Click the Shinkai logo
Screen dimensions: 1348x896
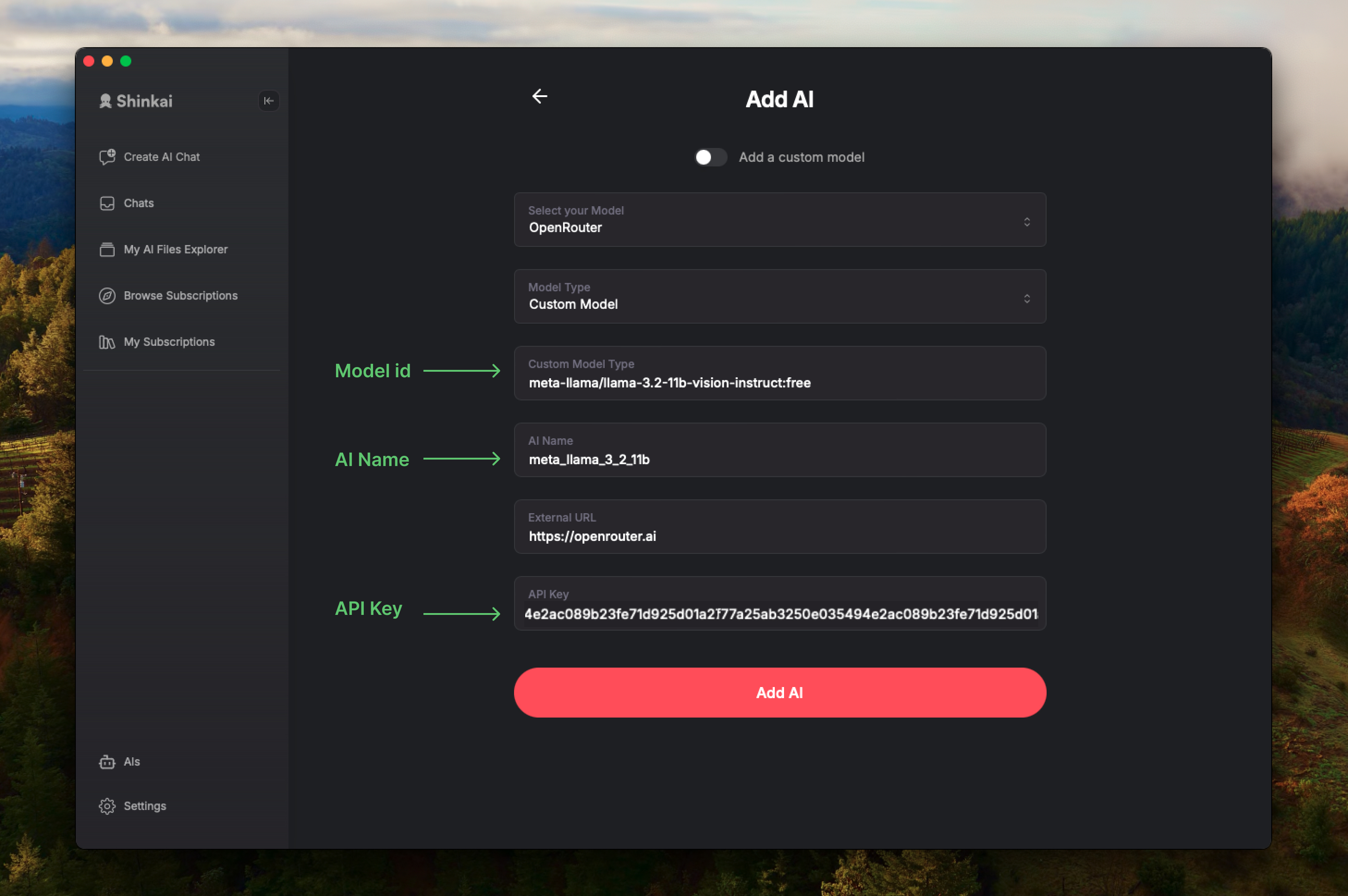135,101
